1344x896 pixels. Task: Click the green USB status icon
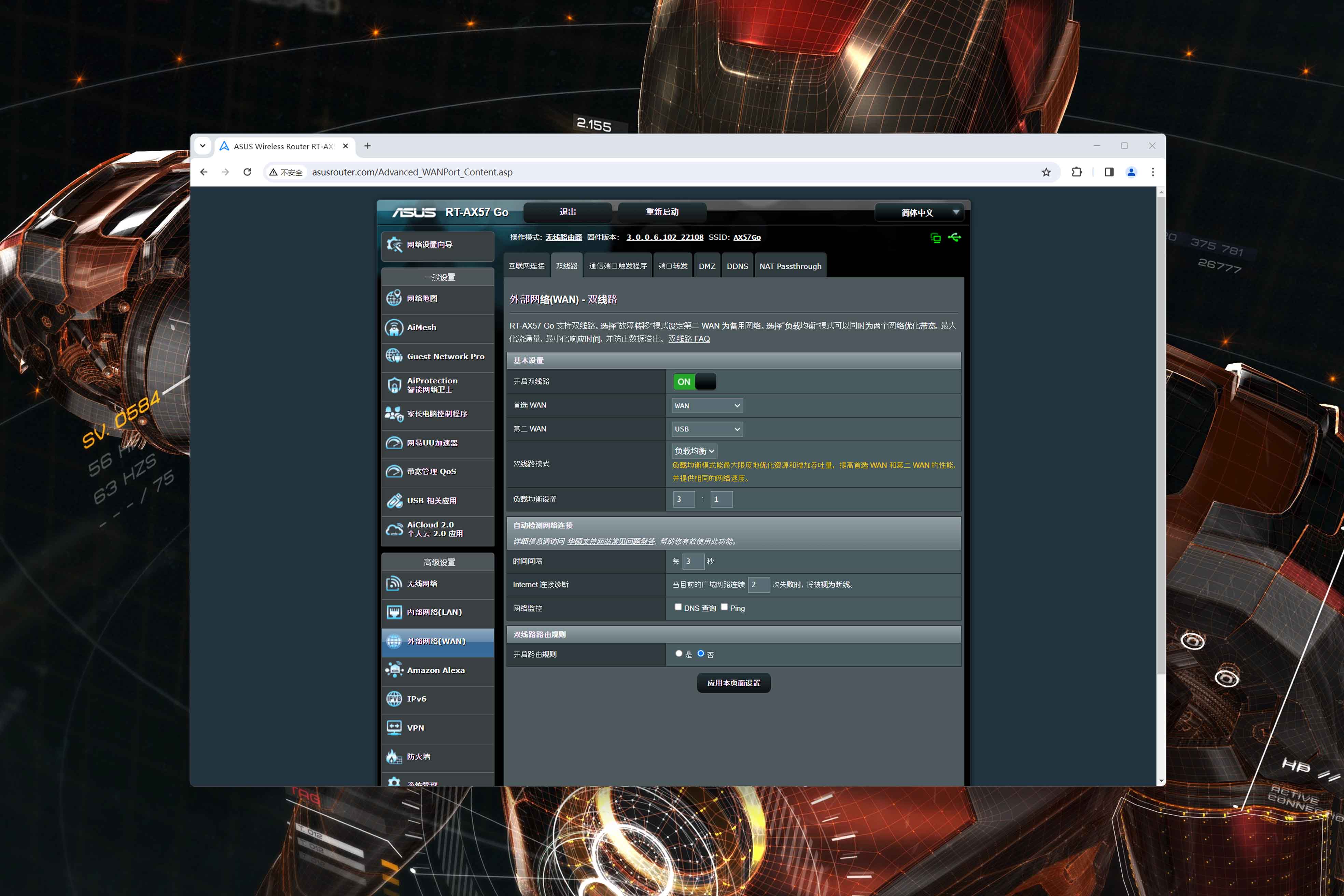pyautogui.click(x=954, y=237)
